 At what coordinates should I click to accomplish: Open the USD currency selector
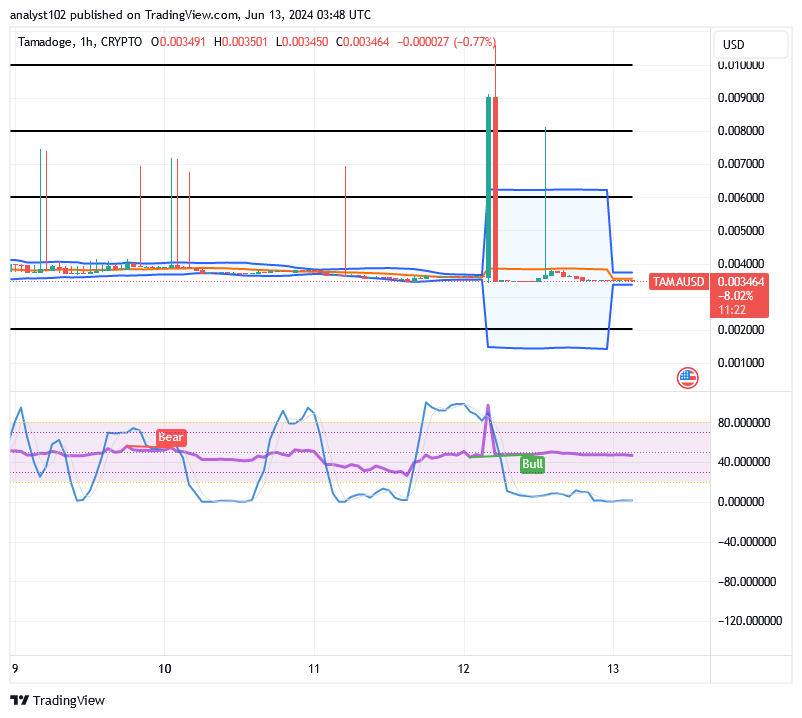click(750, 44)
